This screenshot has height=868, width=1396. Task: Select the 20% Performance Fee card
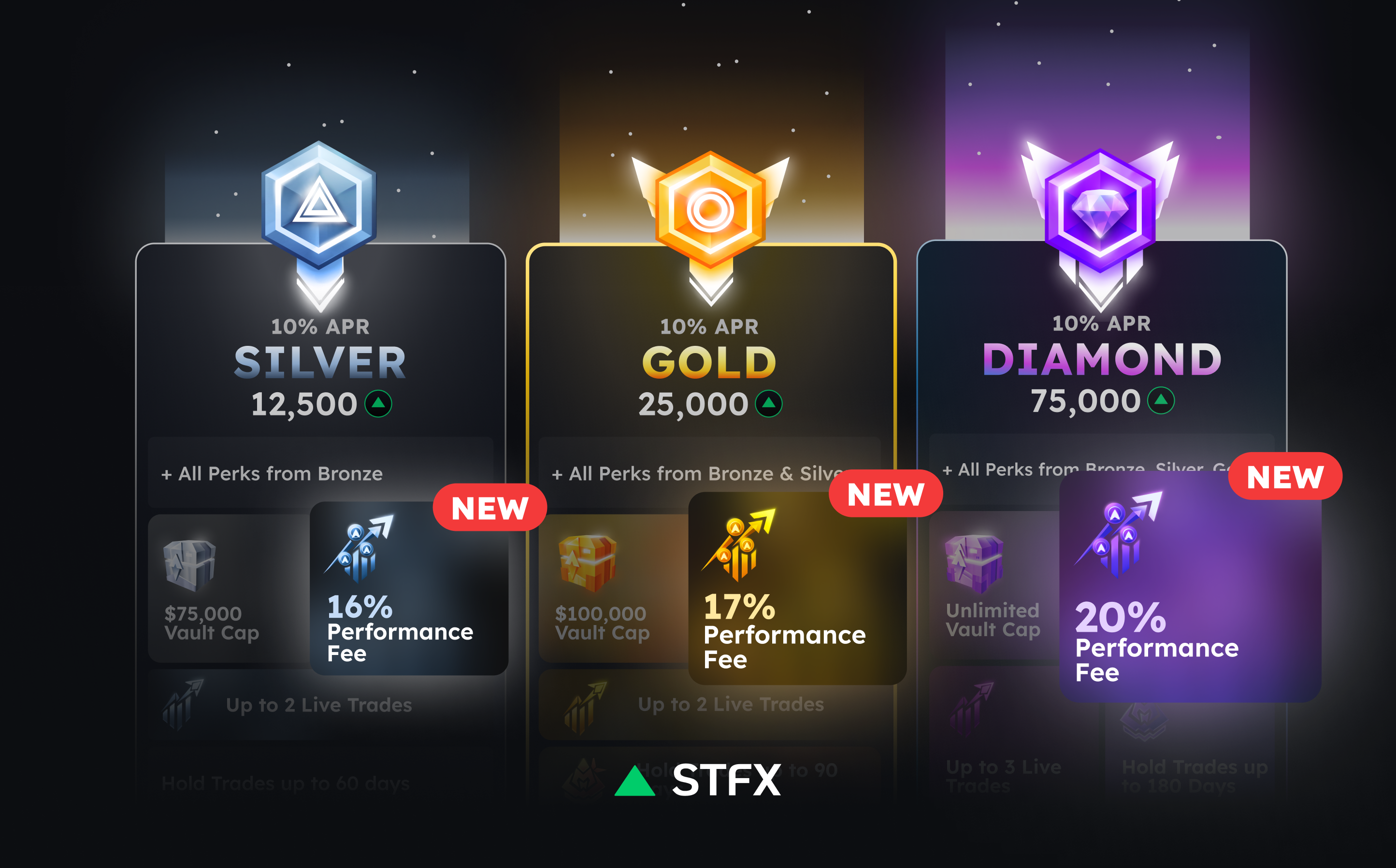(1190, 587)
